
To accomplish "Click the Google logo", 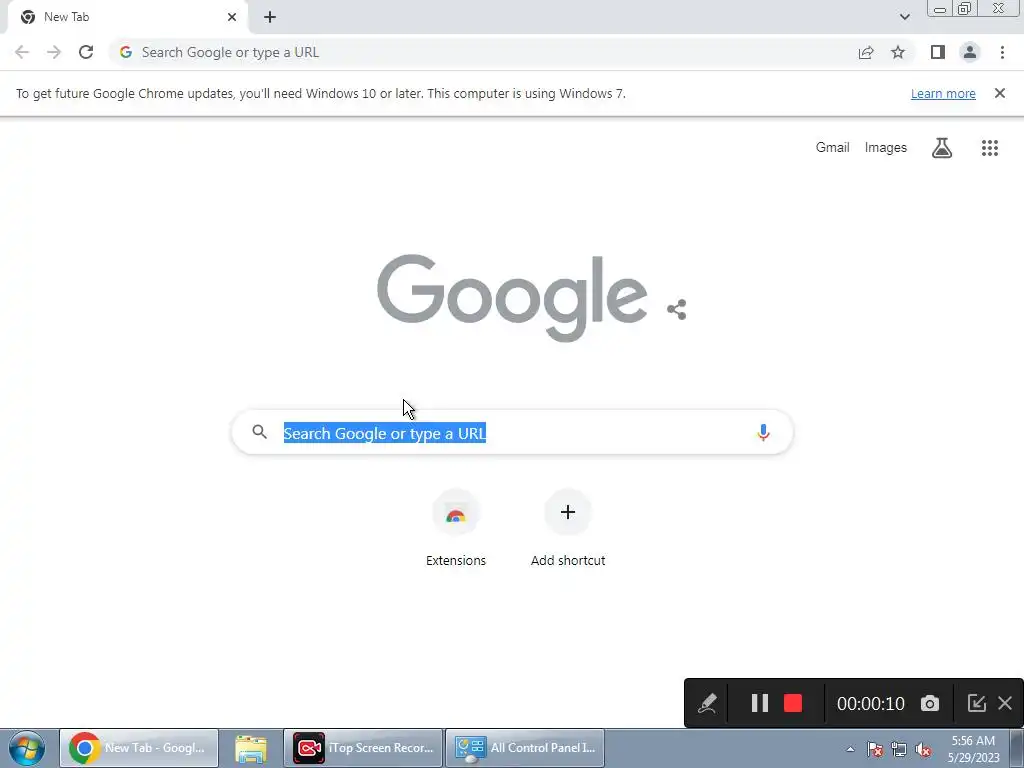I will click(513, 297).
